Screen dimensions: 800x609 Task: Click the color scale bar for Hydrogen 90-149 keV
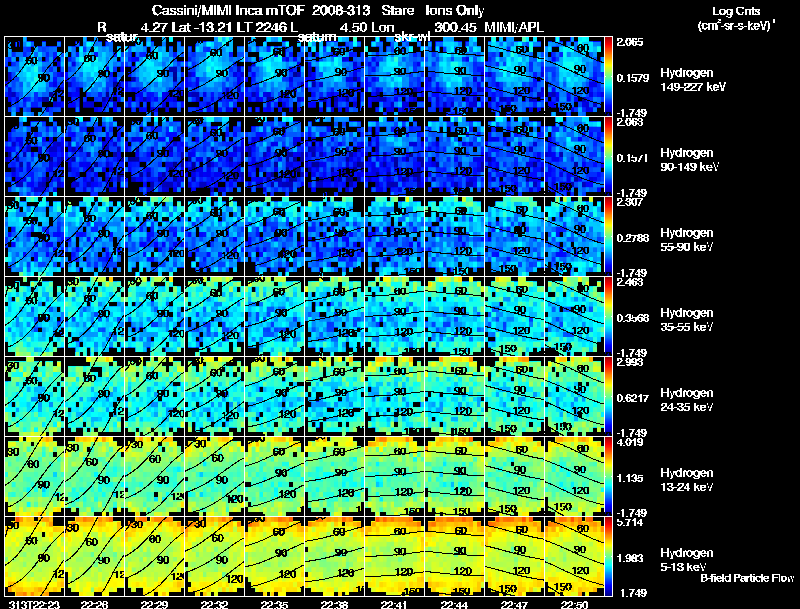pos(608,156)
